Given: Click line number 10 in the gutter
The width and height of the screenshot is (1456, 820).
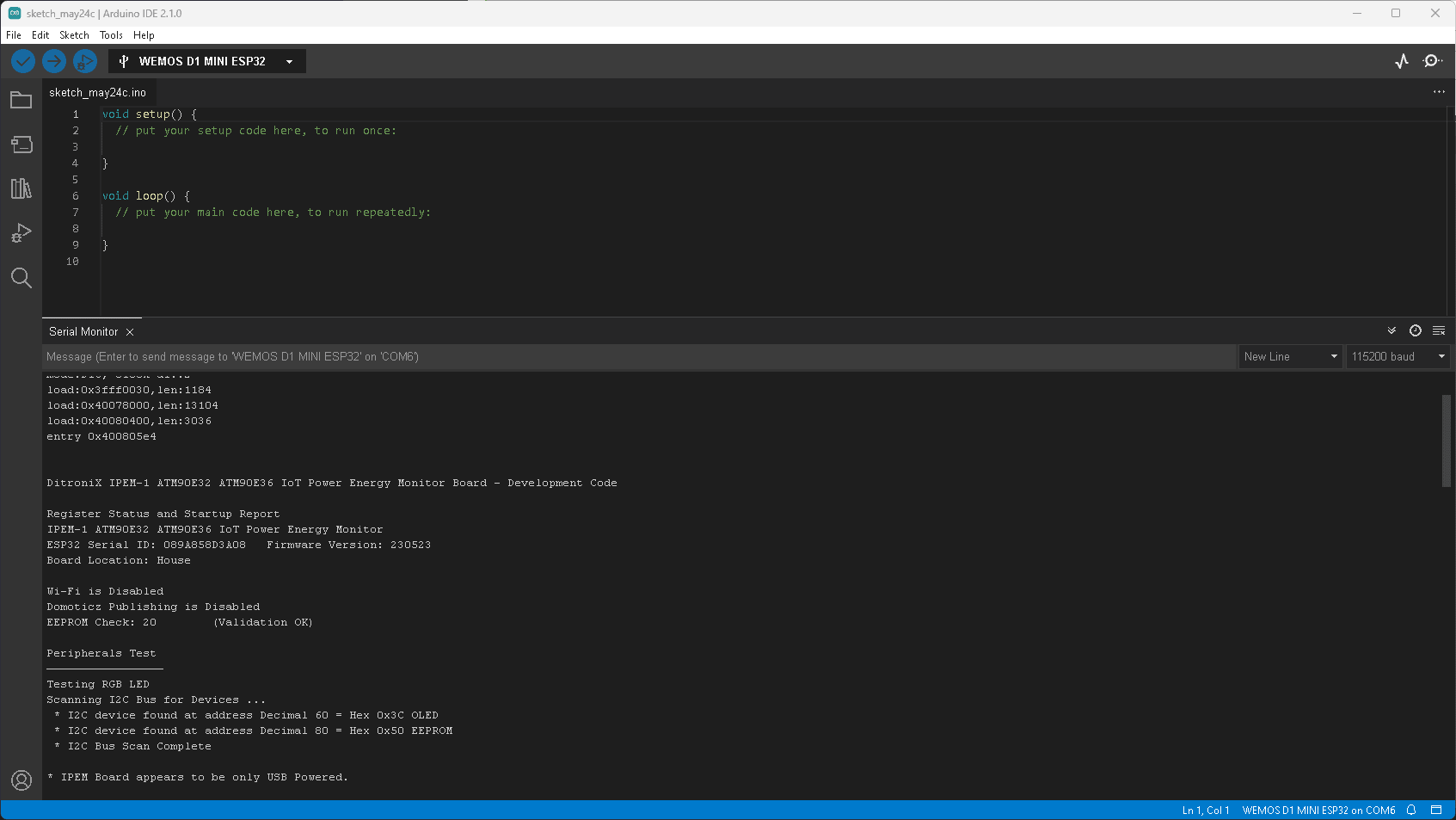Looking at the screenshot, I should (72, 261).
